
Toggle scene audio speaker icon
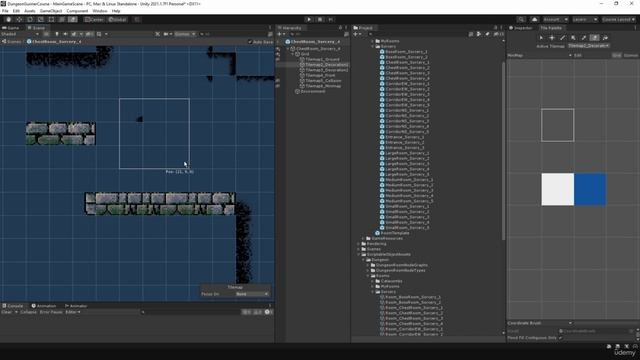point(65,34)
